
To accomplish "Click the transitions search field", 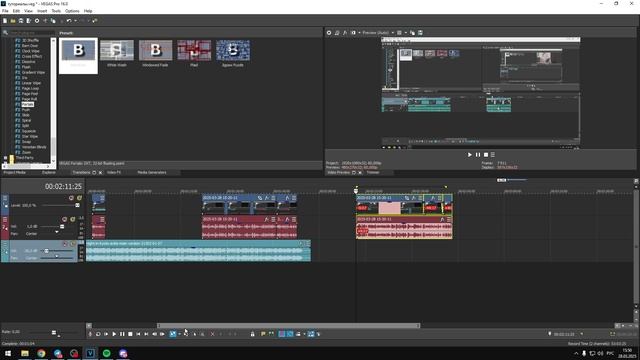I will click(x=32, y=33).
